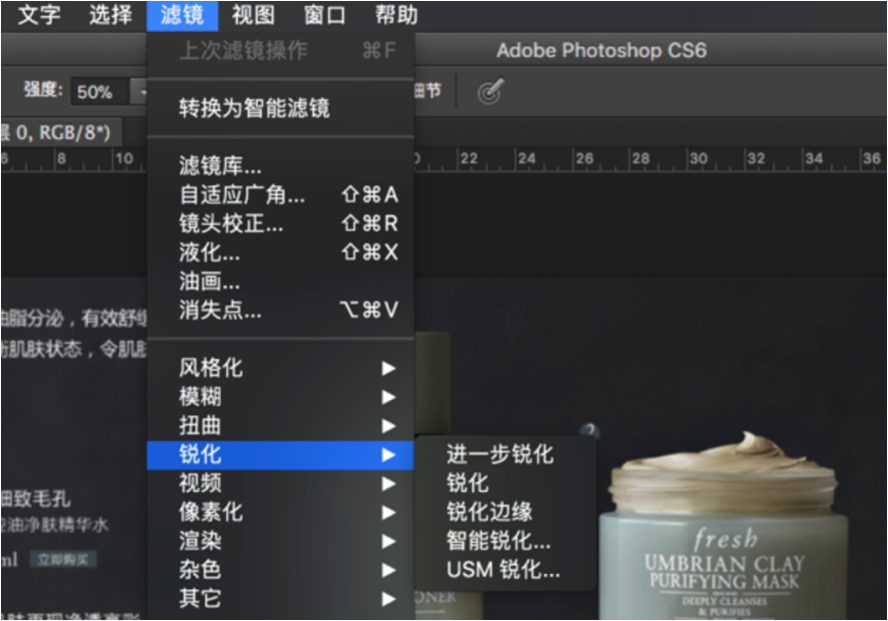Screen dimensions: 888x621
Task: Click the 立即购买 button in the document
Action: click(x=63, y=559)
